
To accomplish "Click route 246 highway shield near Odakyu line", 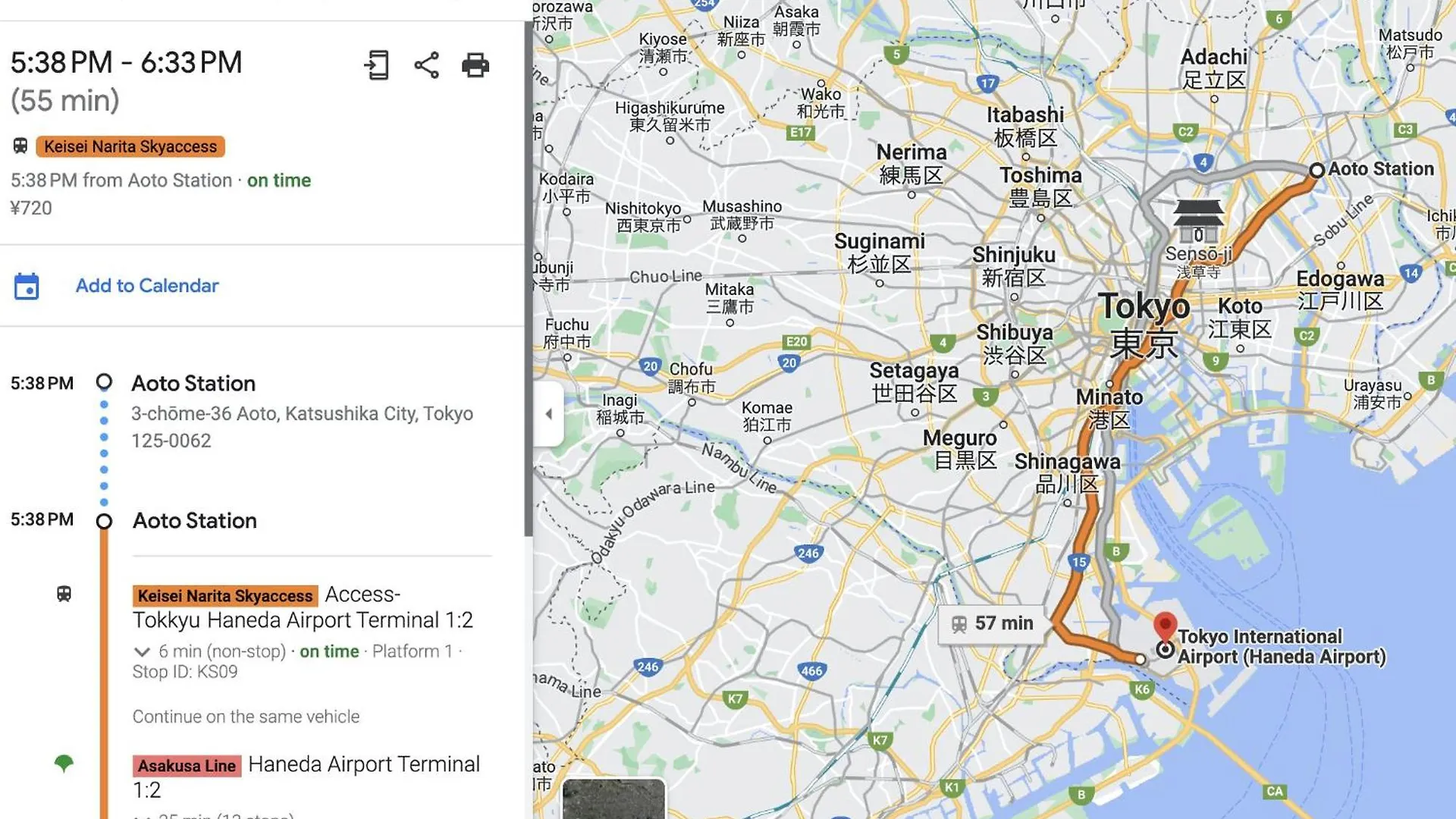I will coord(808,554).
